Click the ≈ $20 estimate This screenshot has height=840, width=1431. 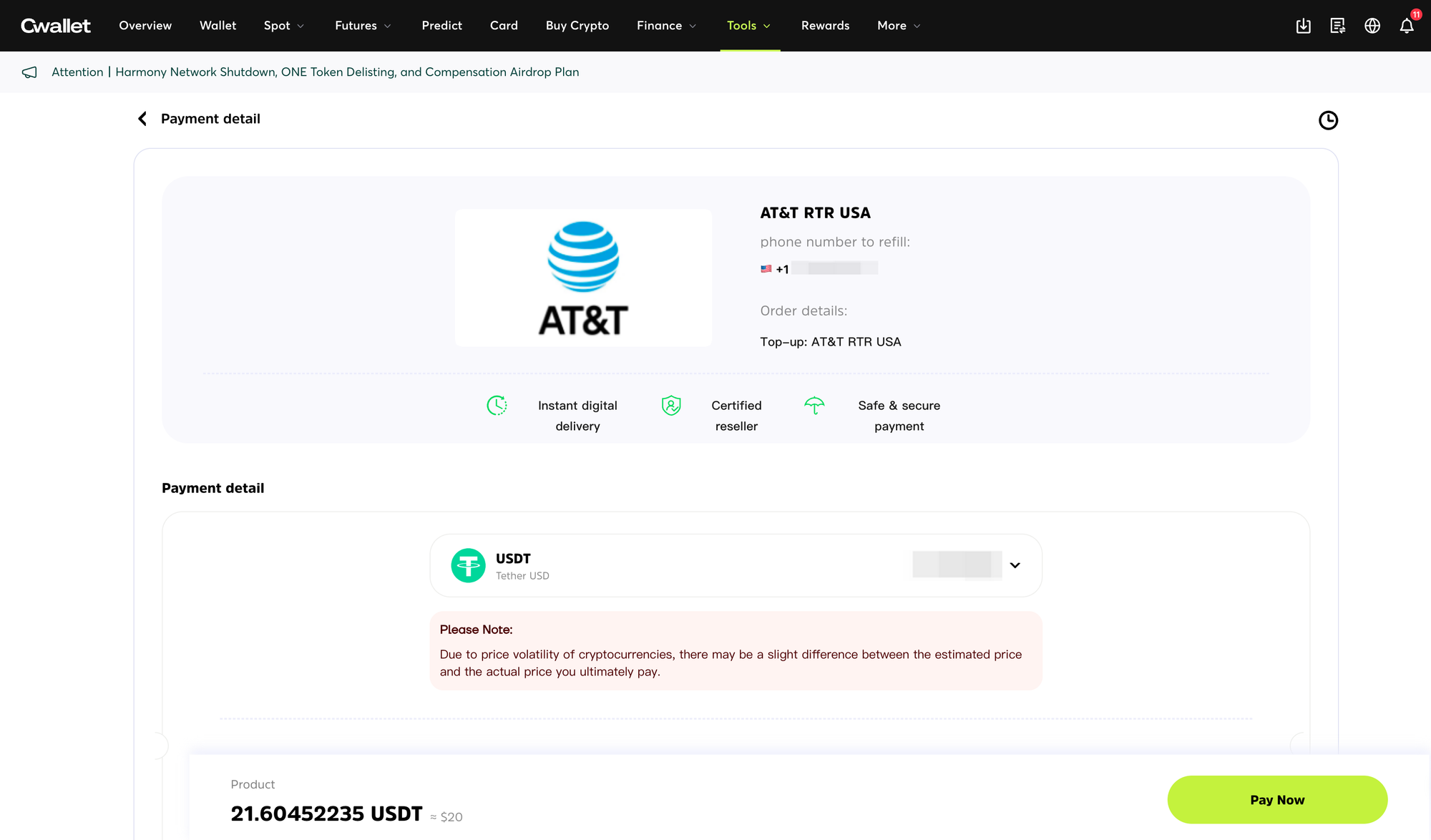446,817
